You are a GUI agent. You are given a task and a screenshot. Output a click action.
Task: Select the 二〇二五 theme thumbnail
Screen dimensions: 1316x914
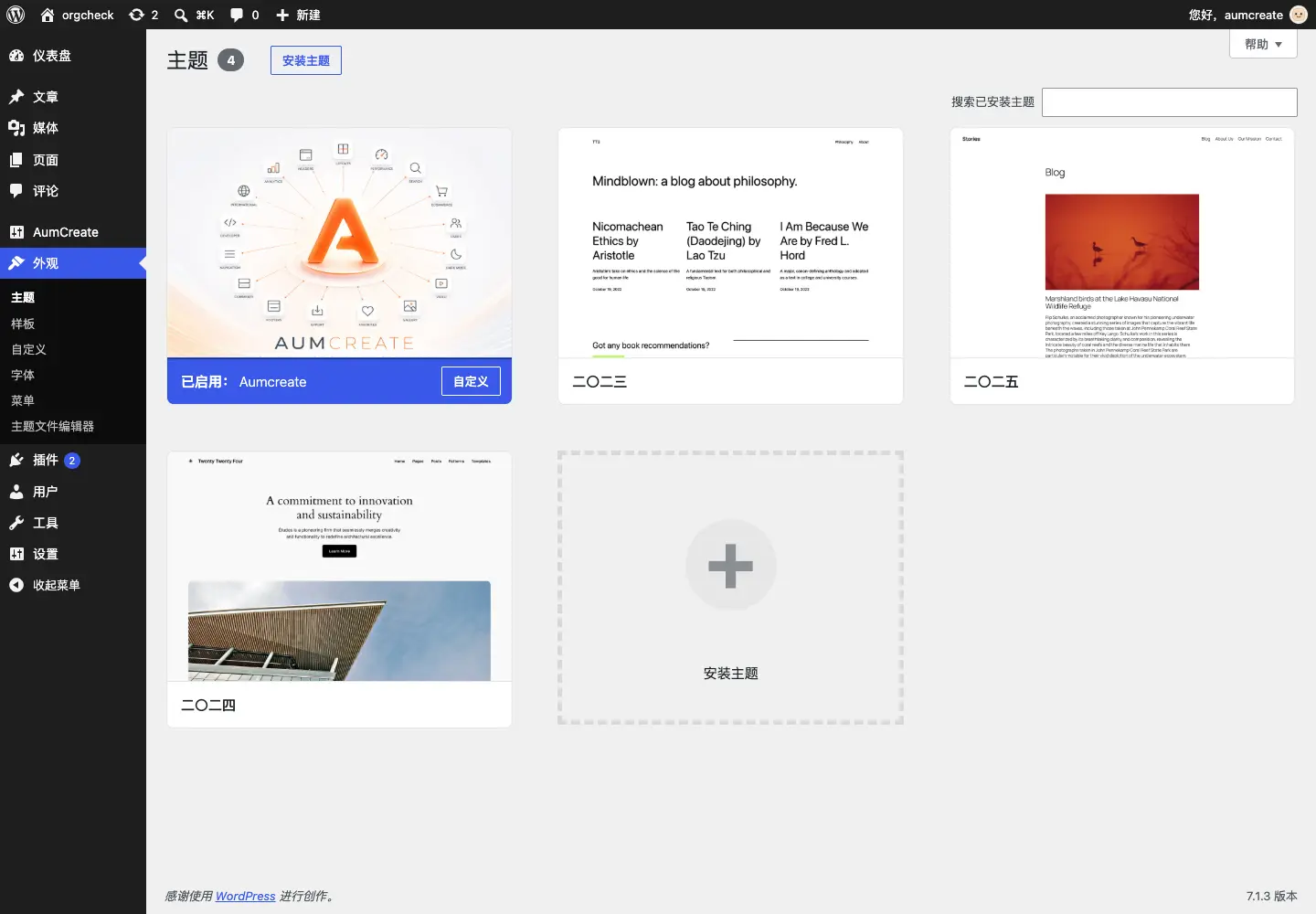pyautogui.click(x=1122, y=243)
